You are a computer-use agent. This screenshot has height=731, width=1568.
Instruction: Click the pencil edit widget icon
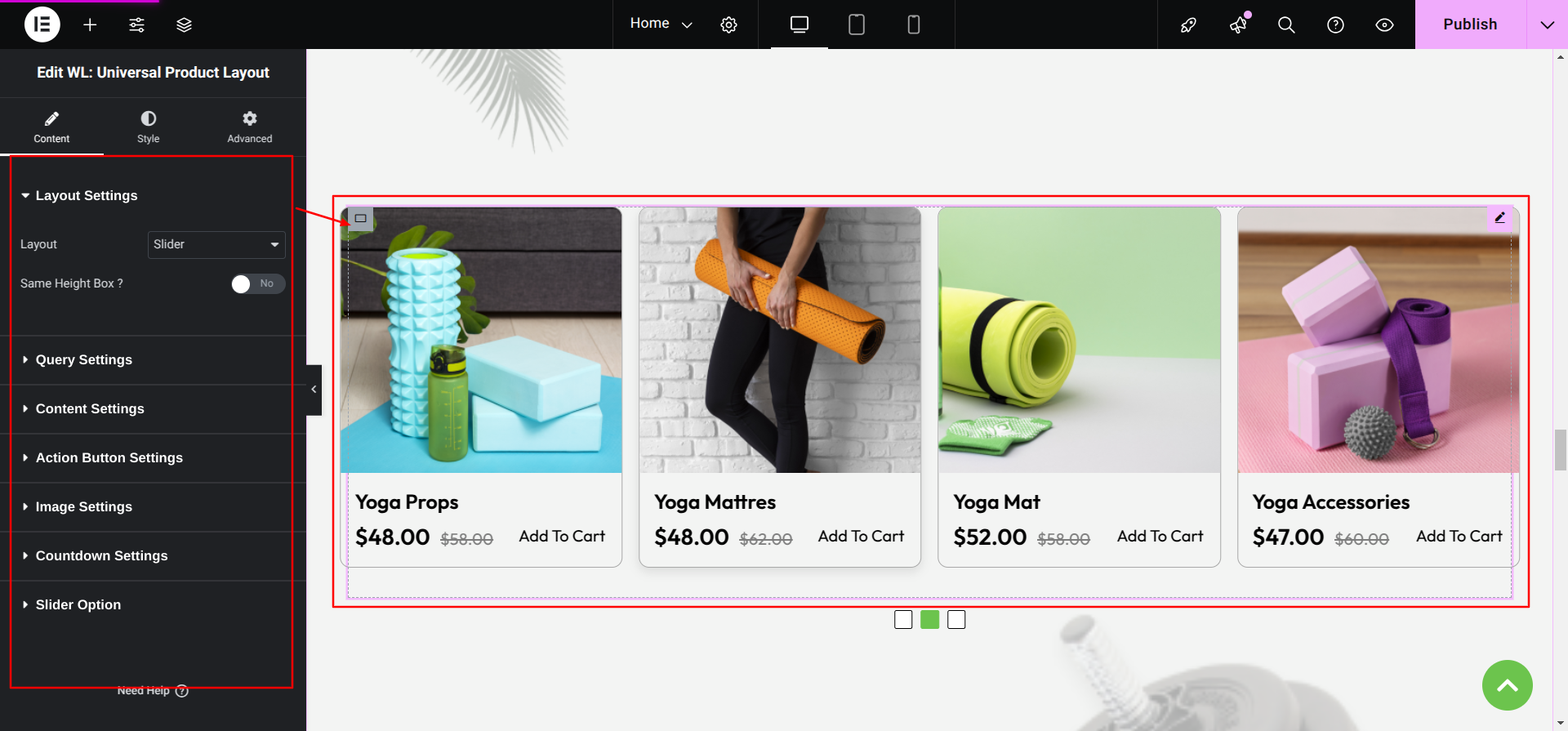1499,217
